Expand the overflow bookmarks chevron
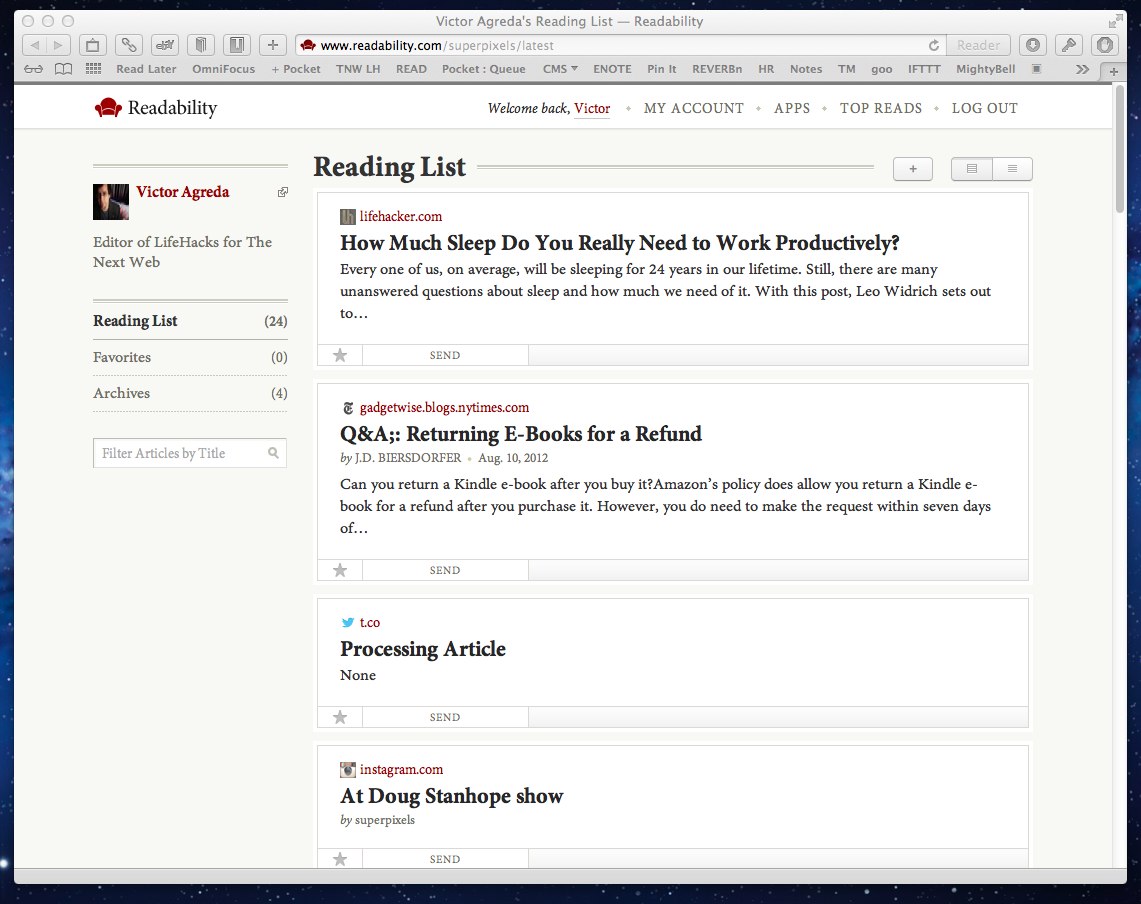 1082,71
